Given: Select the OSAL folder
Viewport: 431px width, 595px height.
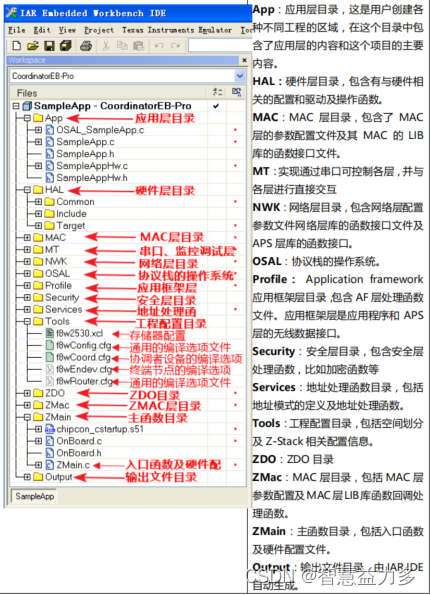Looking at the screenshot, I should [57, 274].
